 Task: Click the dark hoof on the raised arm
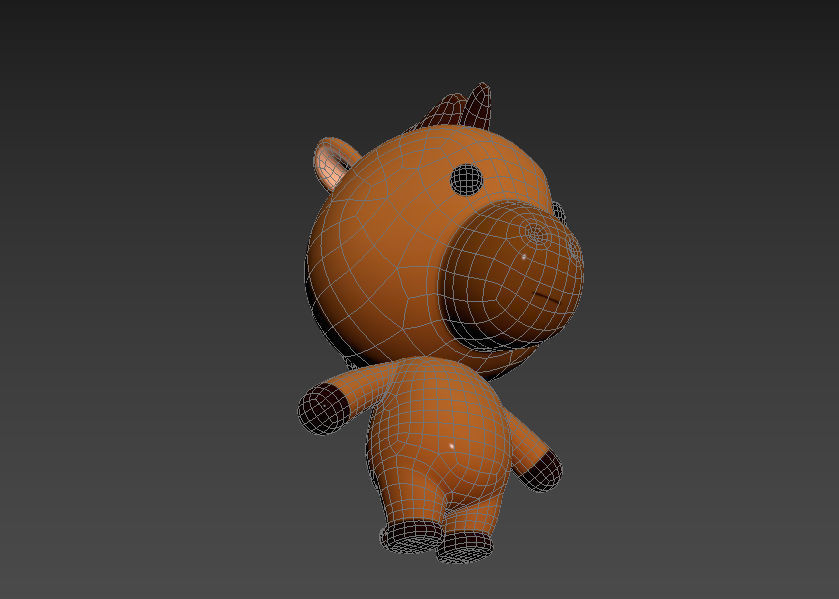(324, 408)
